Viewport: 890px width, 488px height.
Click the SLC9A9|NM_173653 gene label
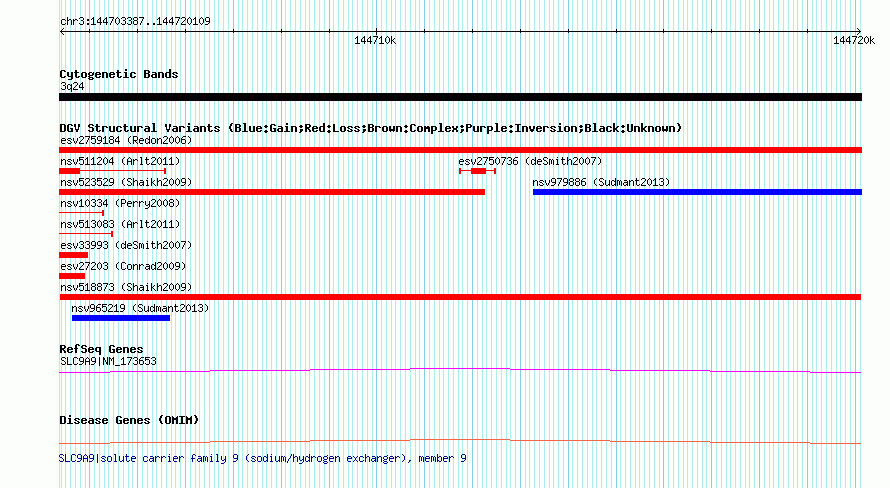pos(108,361)
